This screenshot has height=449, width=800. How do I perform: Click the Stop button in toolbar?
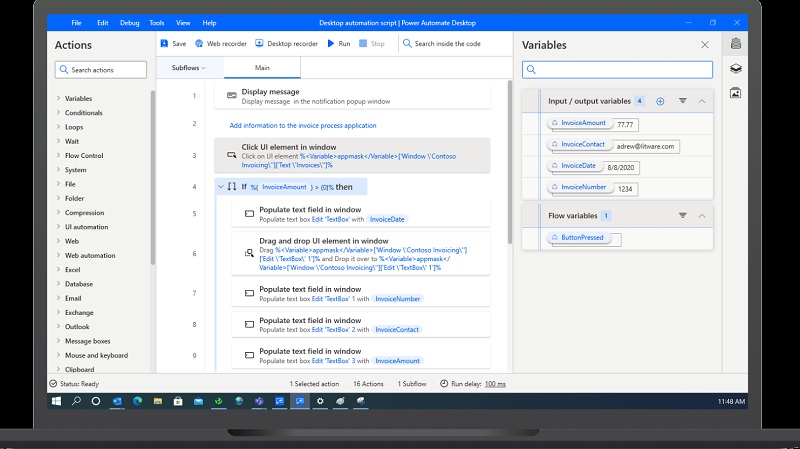[x=372, y=44]
